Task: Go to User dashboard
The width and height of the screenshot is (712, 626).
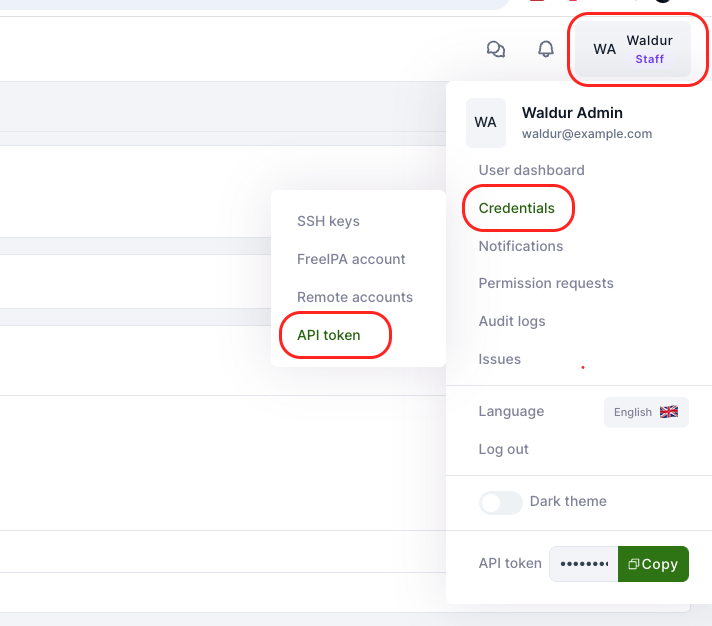Action: click(x=531, y=170)
